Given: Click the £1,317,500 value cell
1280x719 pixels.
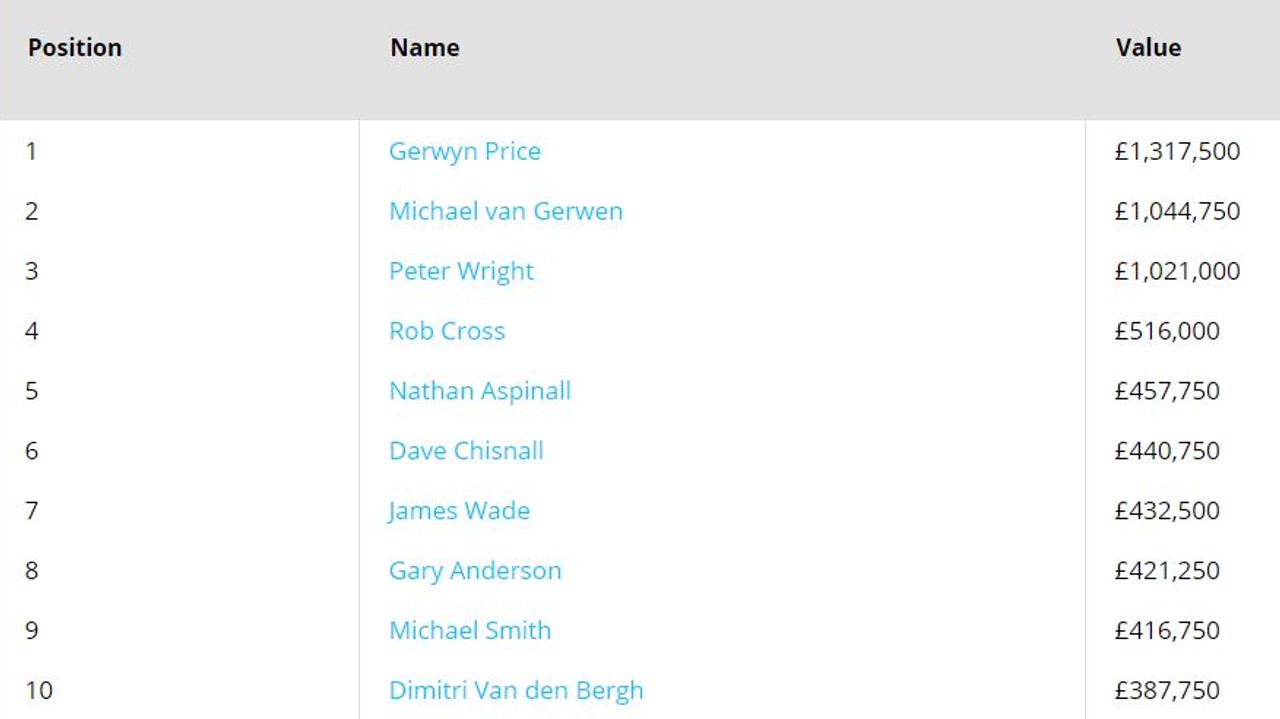Looking at the screenshot, I should 1177,151.
